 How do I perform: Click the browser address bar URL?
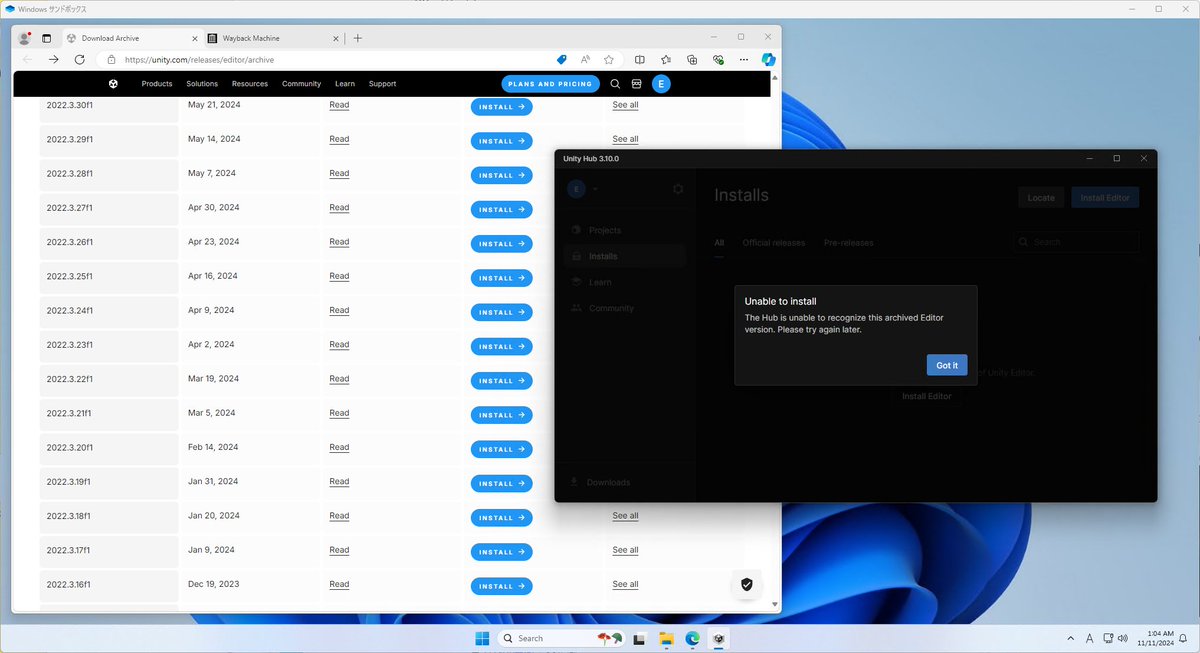point(199,59)
